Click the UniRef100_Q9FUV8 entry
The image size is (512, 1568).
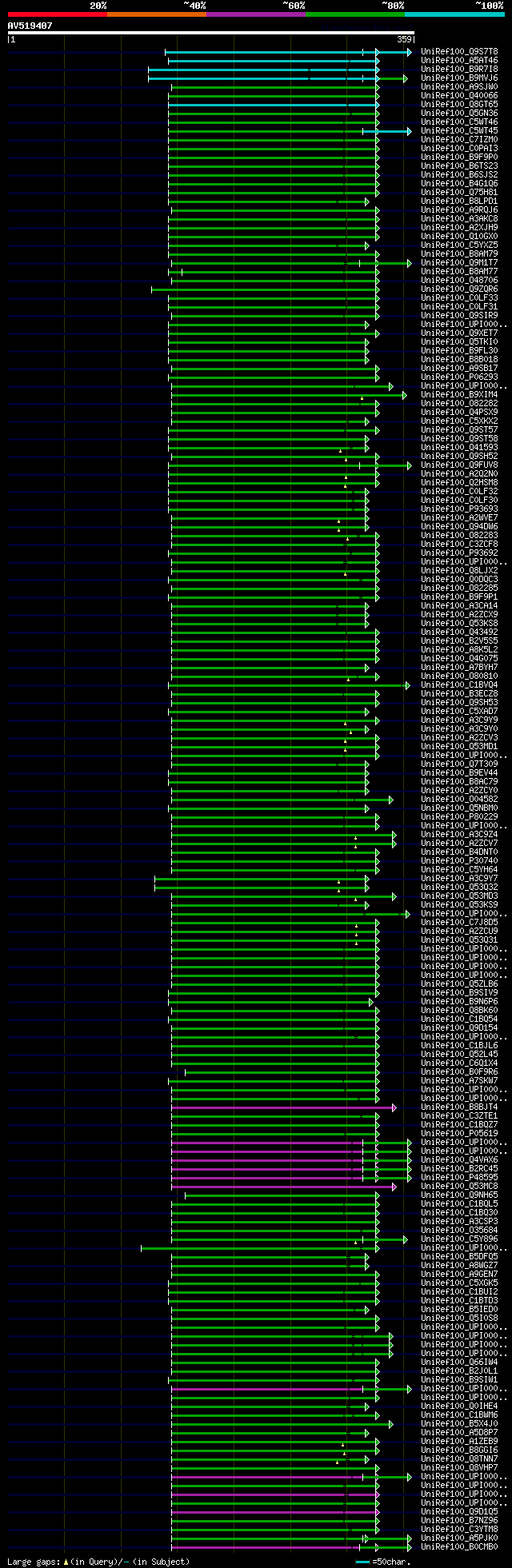click(459, 465)
